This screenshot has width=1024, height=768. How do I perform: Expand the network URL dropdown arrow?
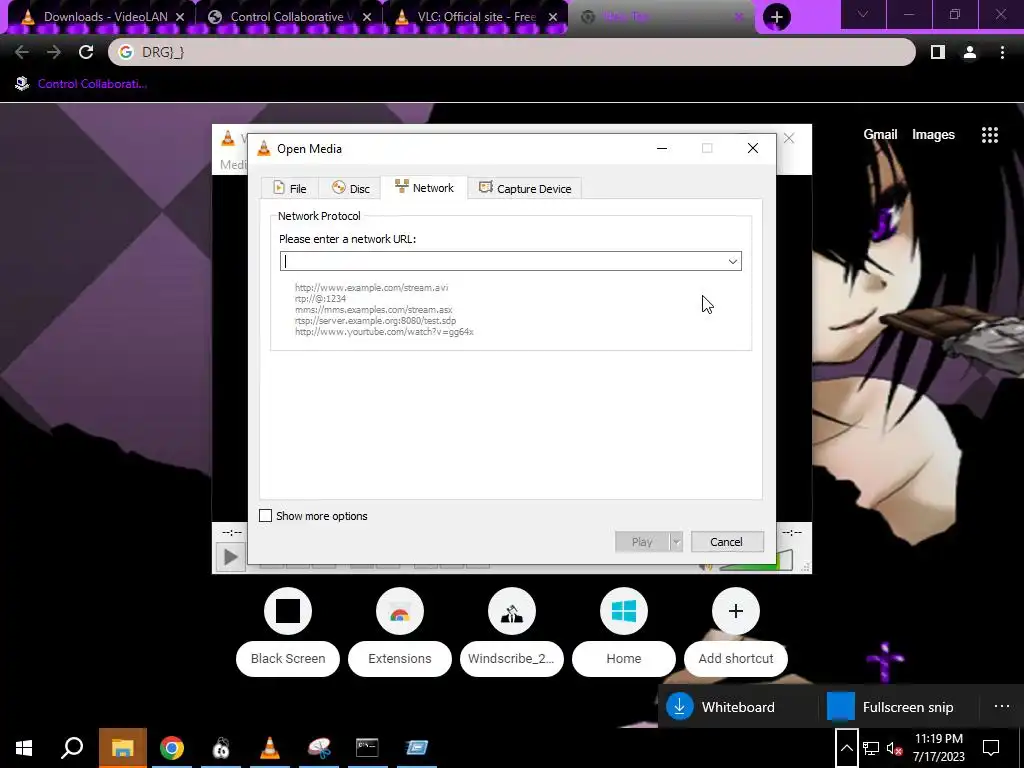coord(733,261)
